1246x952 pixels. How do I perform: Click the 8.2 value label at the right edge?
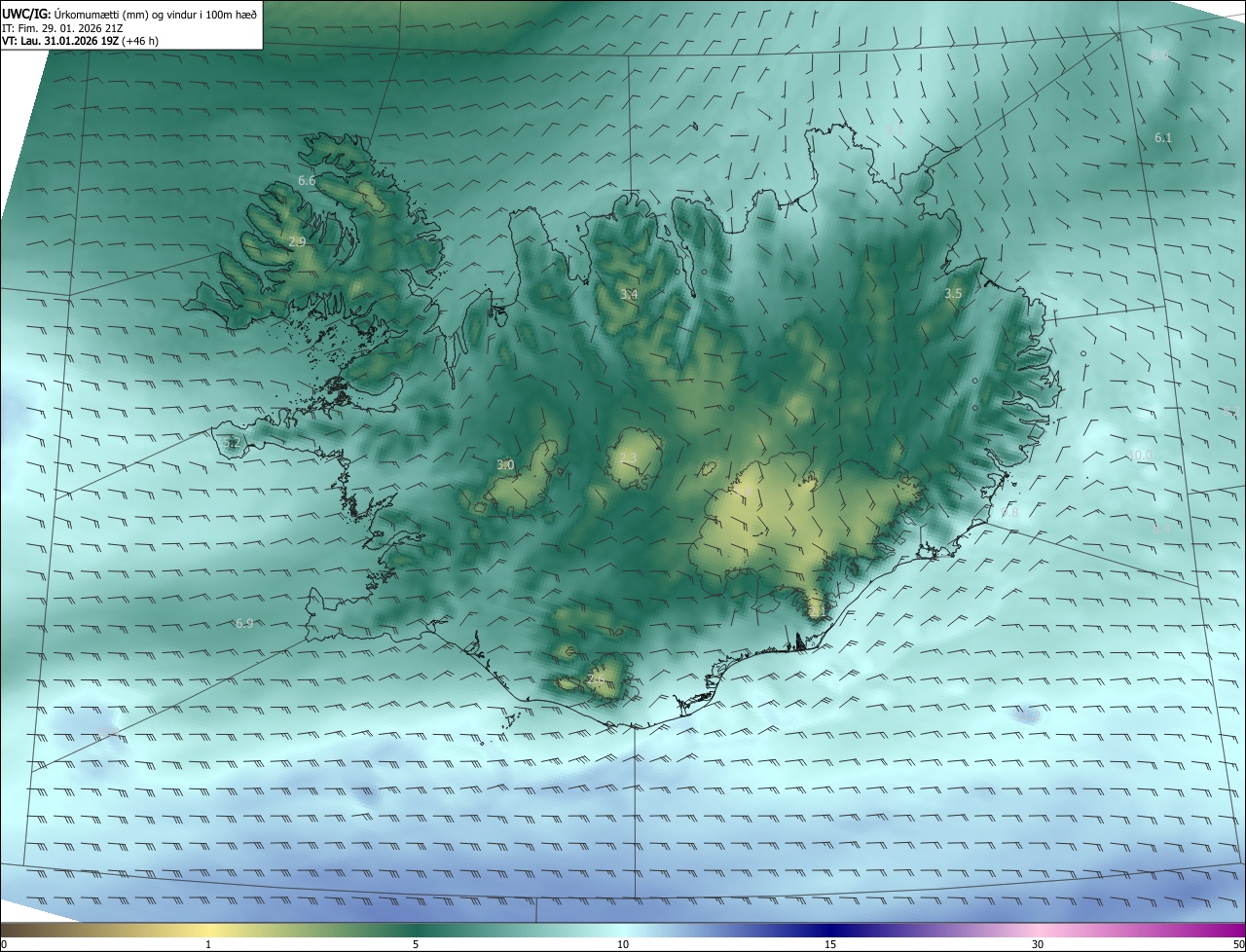(x=1230, y=413)
